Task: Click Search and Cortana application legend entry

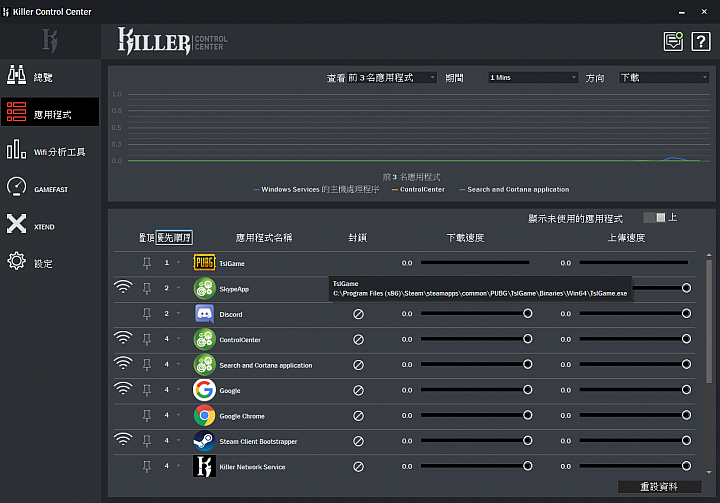Action: tap(514, 189)
